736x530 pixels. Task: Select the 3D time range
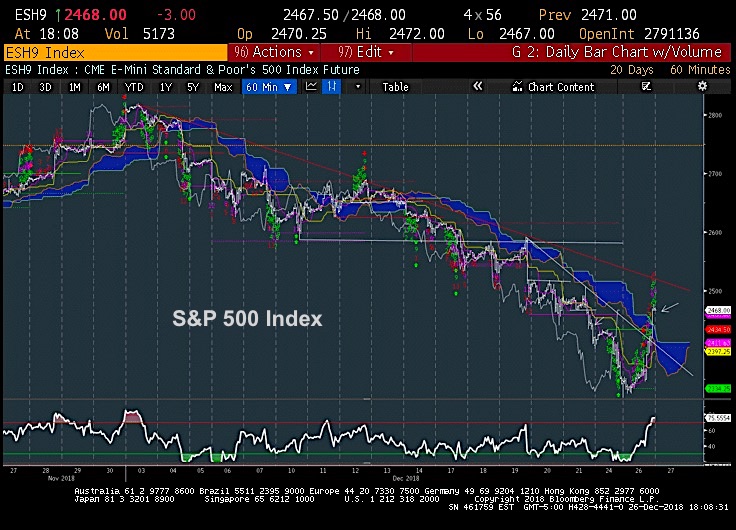(45, 87)
